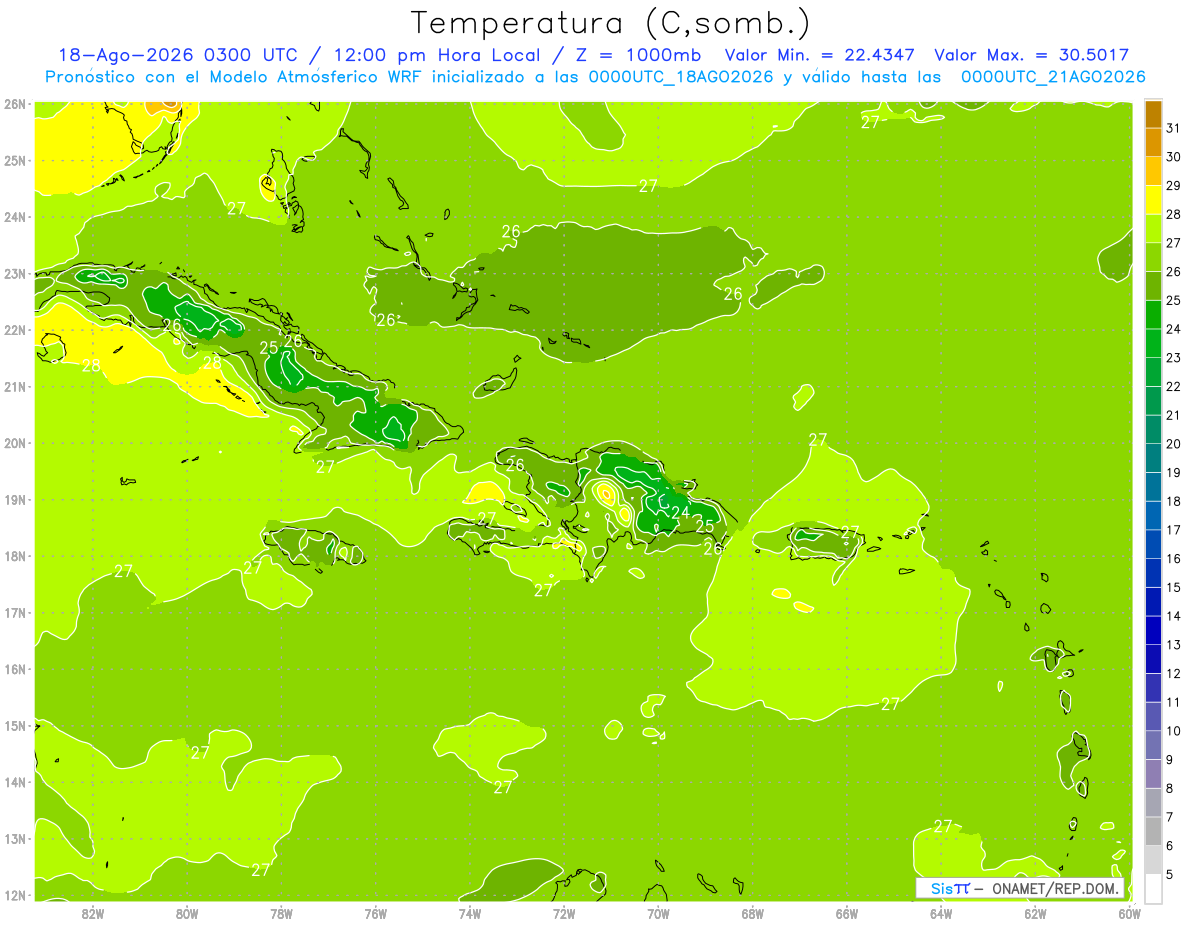Click the '60W' longitude axis label

coord(1129,914)
